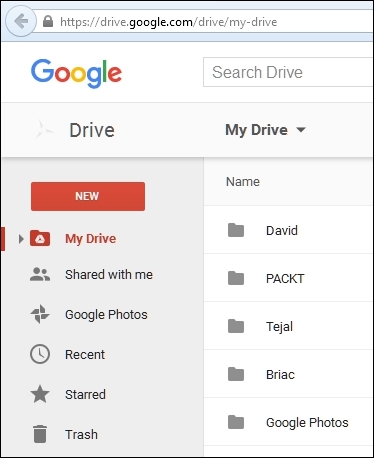Click the Trash bin icon
The image size is (374, 458).
point(40,434)
